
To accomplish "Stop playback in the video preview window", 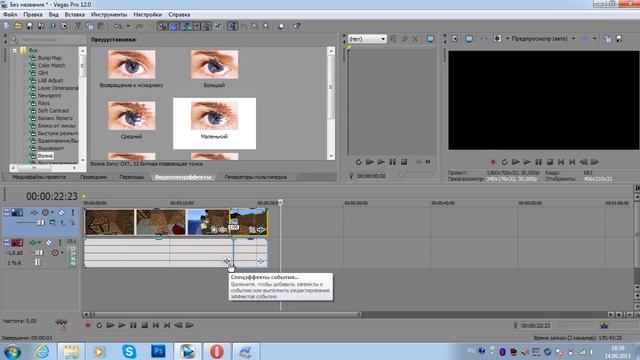I will point(550,162).
